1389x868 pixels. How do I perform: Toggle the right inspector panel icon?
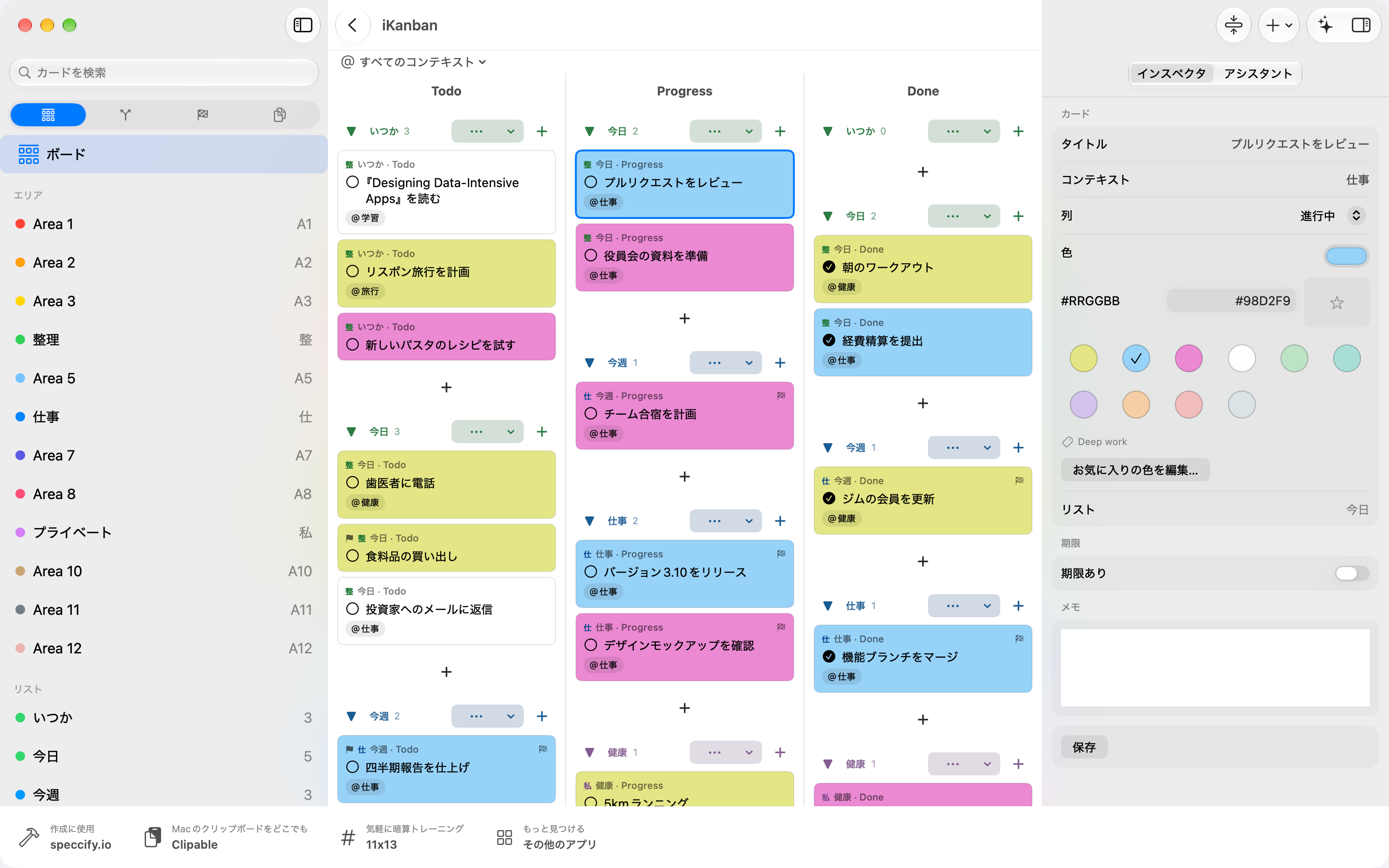tap(1361, 25)
